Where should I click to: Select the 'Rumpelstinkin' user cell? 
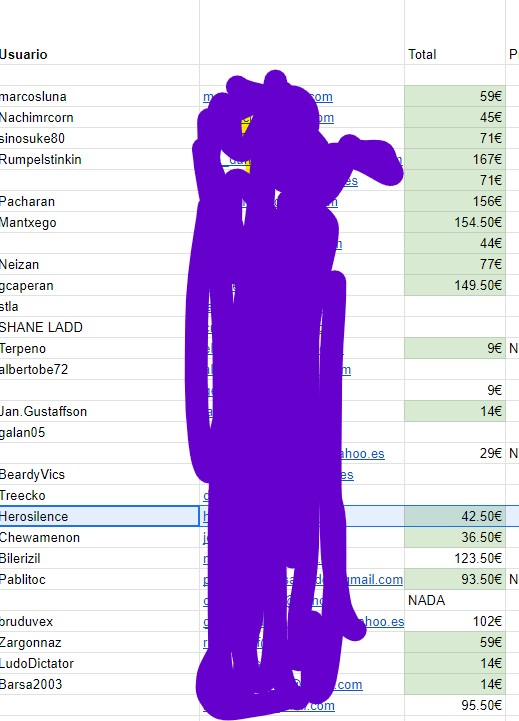[x=99, y=160]
